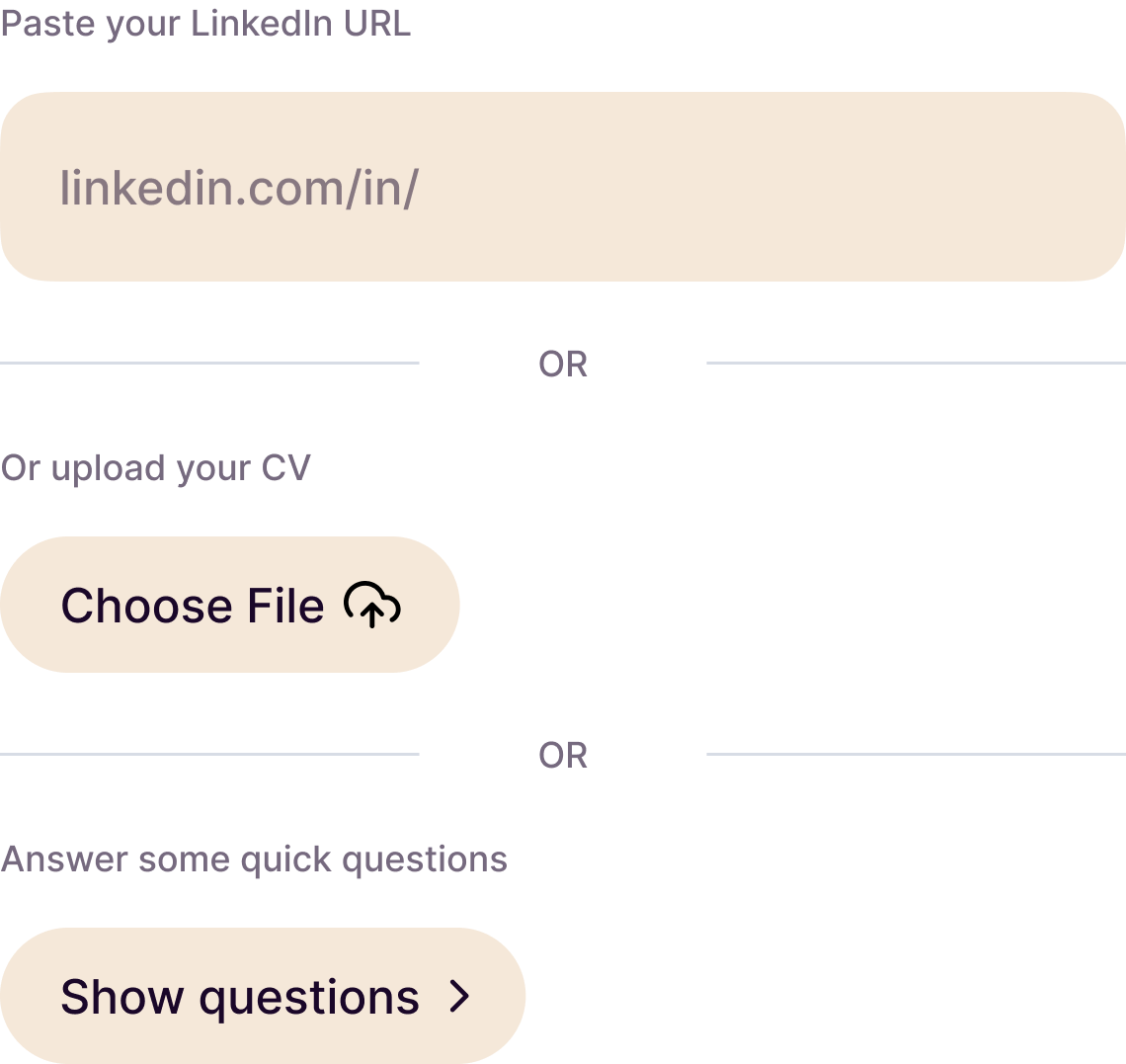
Task: Click the right chevron beside Show questions
Action: [459, 997]
